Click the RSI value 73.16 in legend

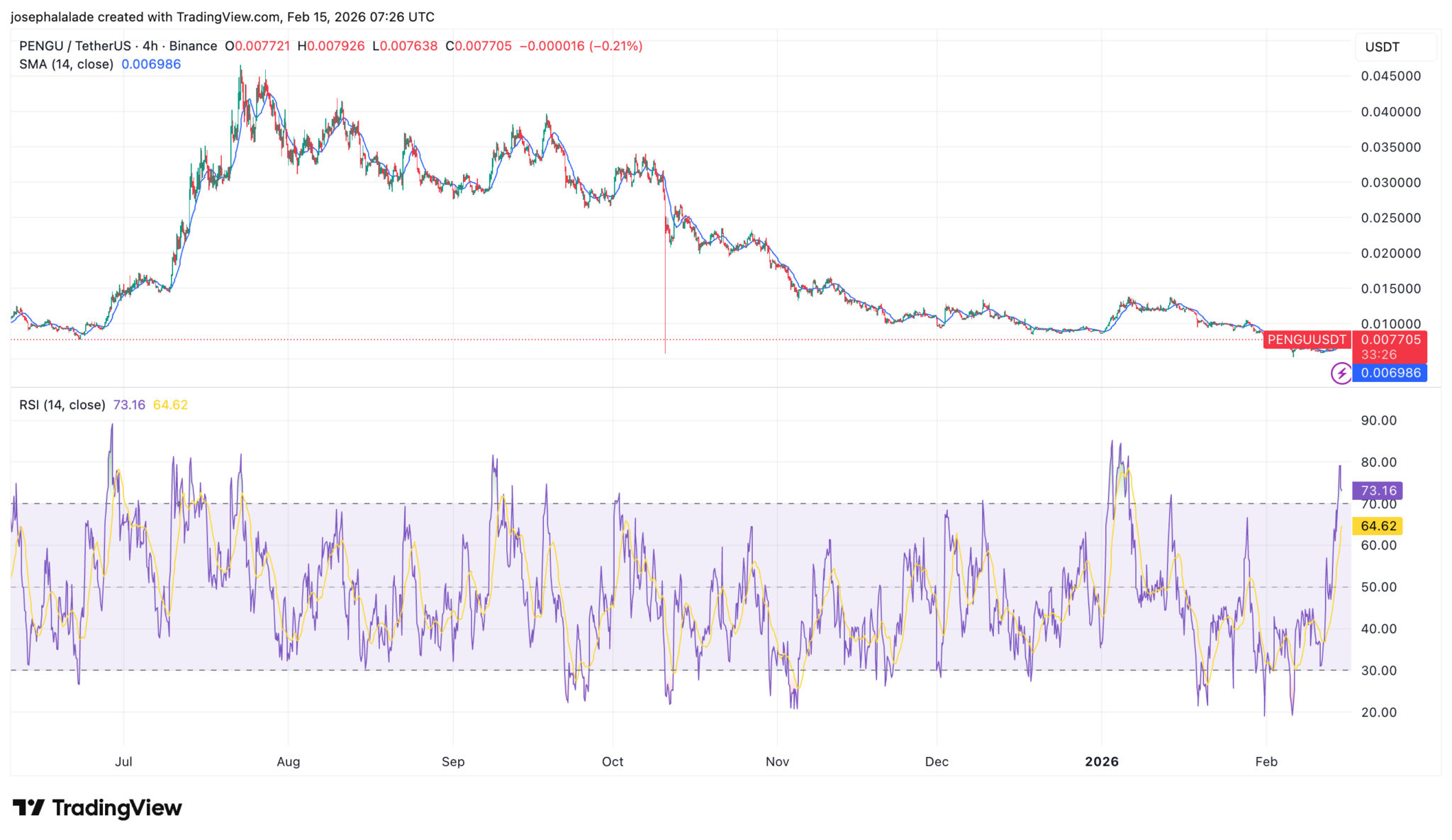pyautogui.click(x=129, y=405)
